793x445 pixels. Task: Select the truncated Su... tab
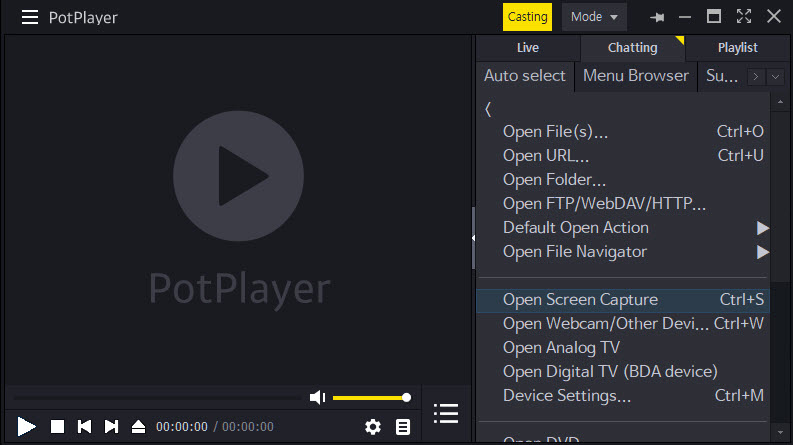pyautogui.click(x=722, y=76)
